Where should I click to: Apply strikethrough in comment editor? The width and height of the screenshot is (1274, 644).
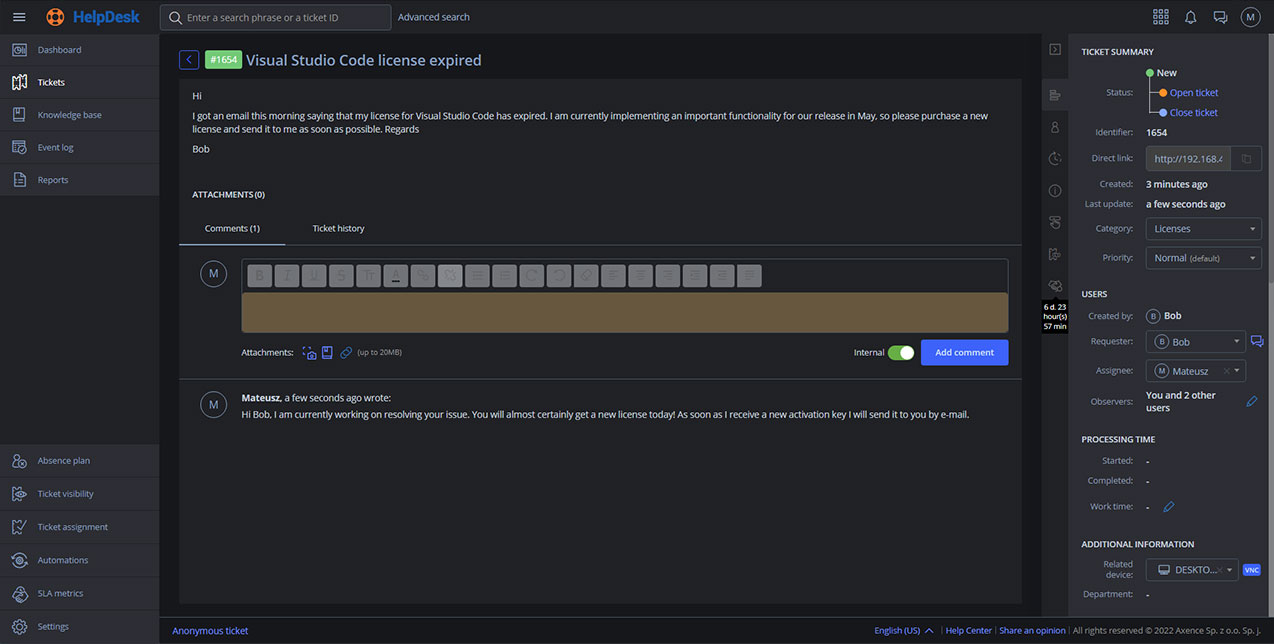342,276
